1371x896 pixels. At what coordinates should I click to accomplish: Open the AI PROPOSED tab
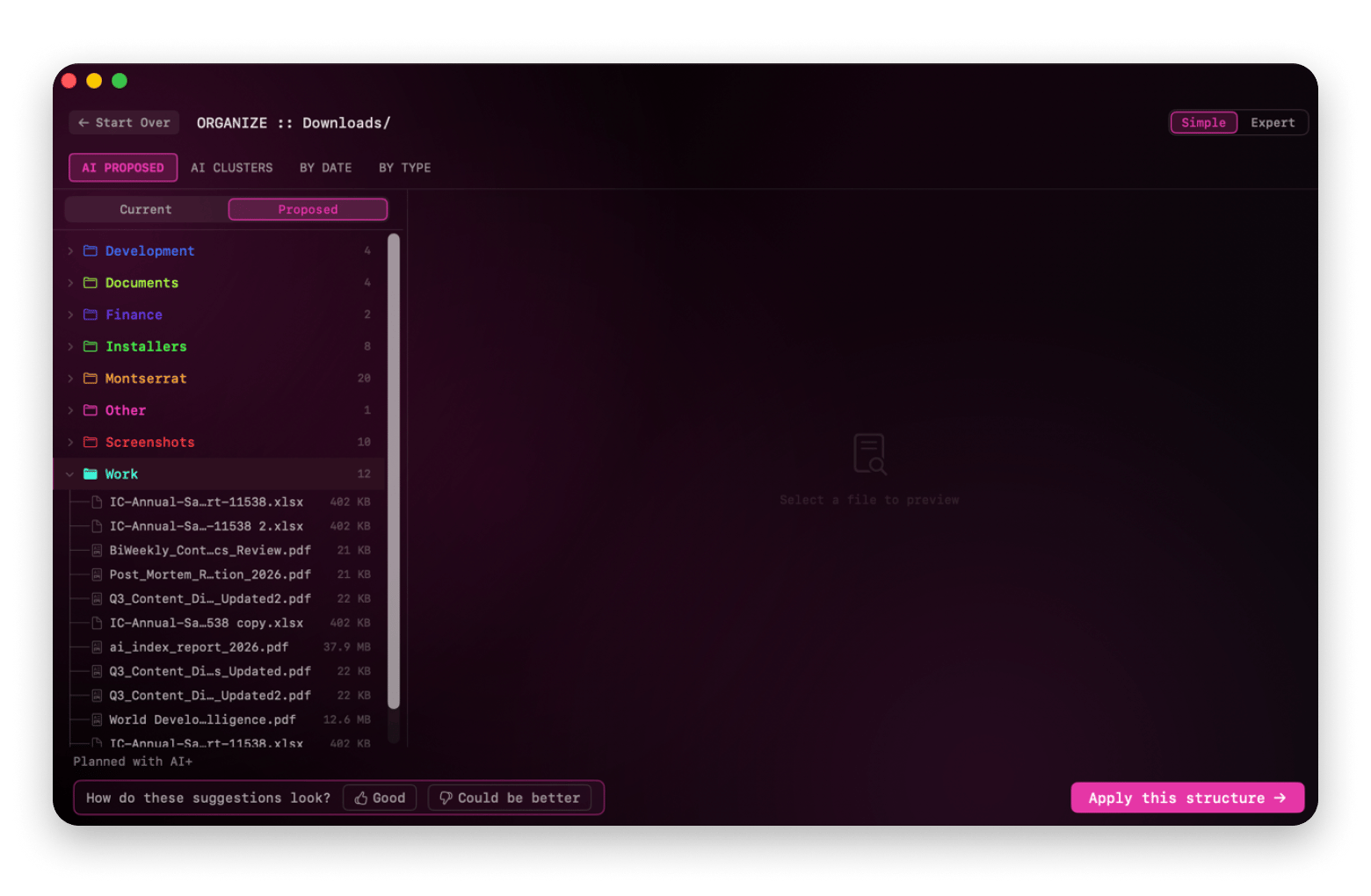[123, 168]
